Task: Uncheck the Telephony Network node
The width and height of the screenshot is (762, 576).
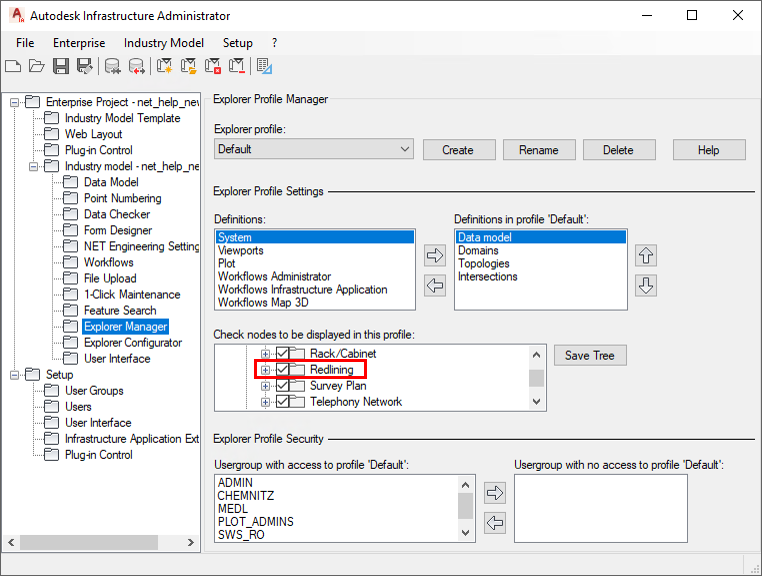Action: (282, 401)
